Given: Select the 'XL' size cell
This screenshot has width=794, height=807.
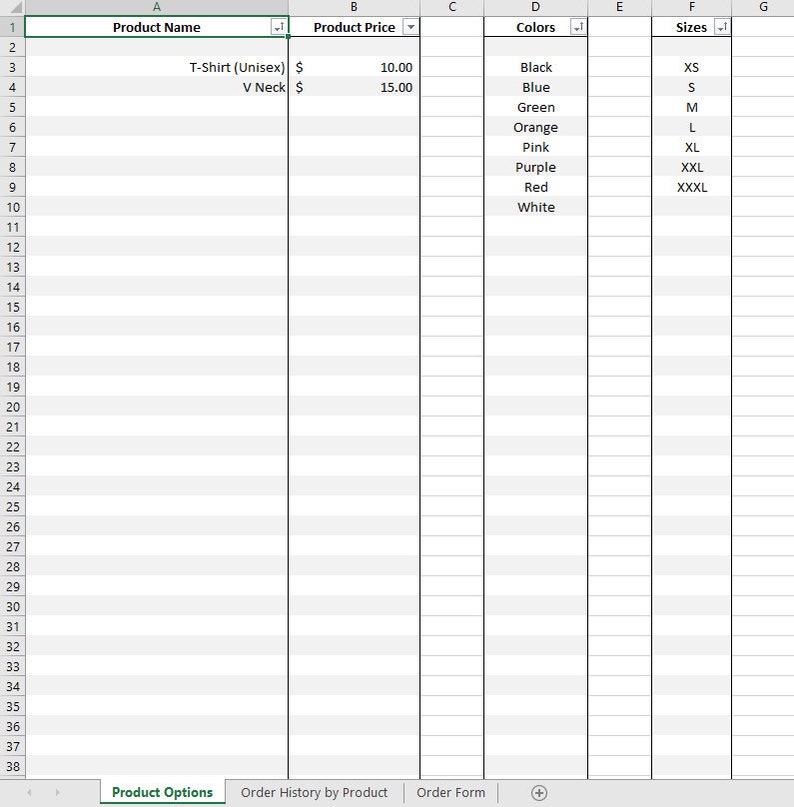Looking at the screenshot, I should click(x=692, y=147).
